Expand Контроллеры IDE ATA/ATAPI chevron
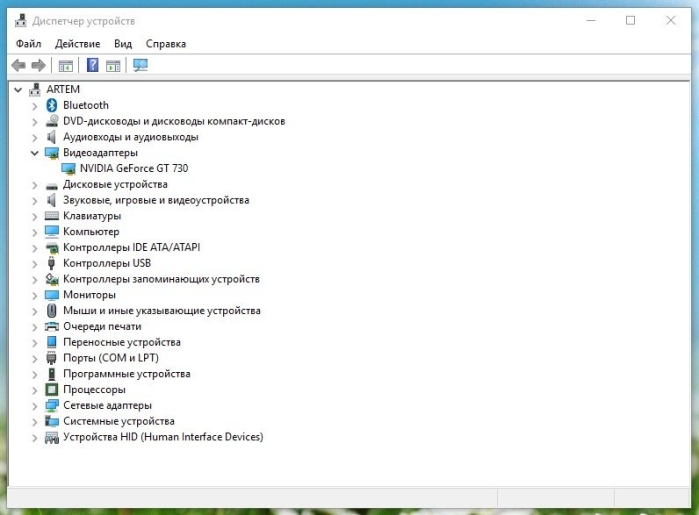This screenshot has width=699, height=515. (x=34, y=248)
